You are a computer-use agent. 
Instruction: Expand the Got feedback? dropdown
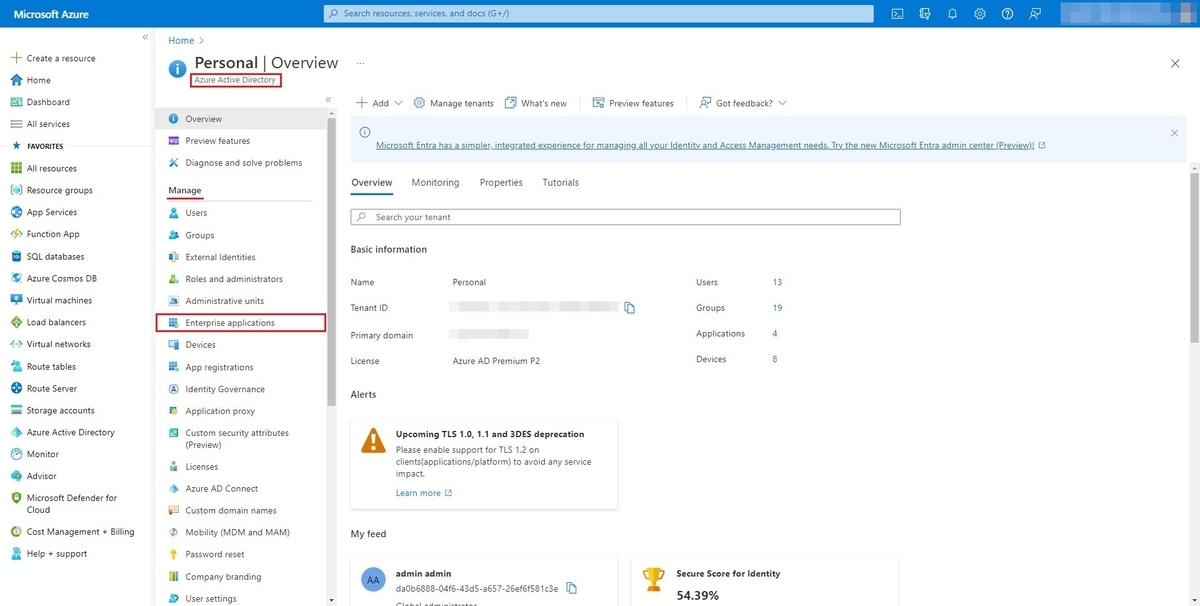click(x=742, y=103)
